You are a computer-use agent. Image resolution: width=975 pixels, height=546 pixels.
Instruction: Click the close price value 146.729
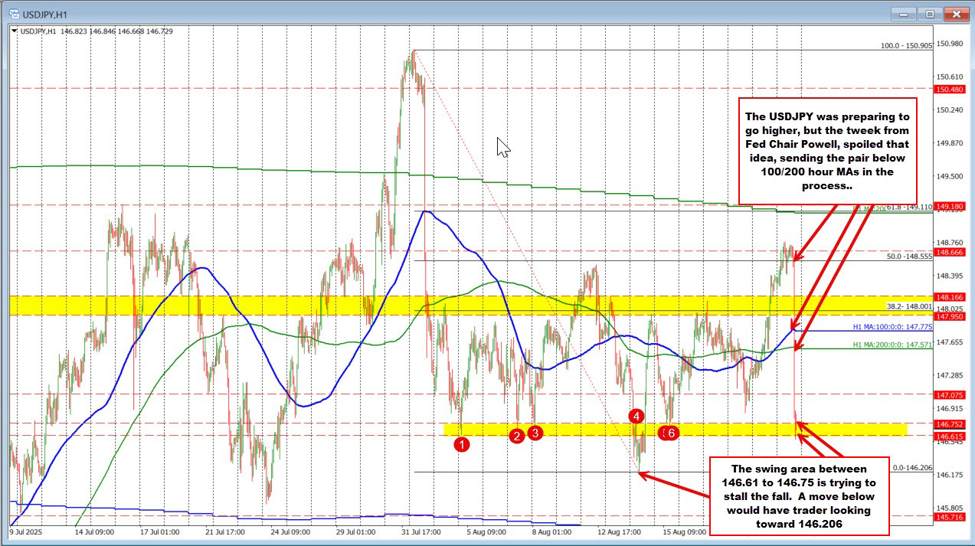(x=159, y=31)
